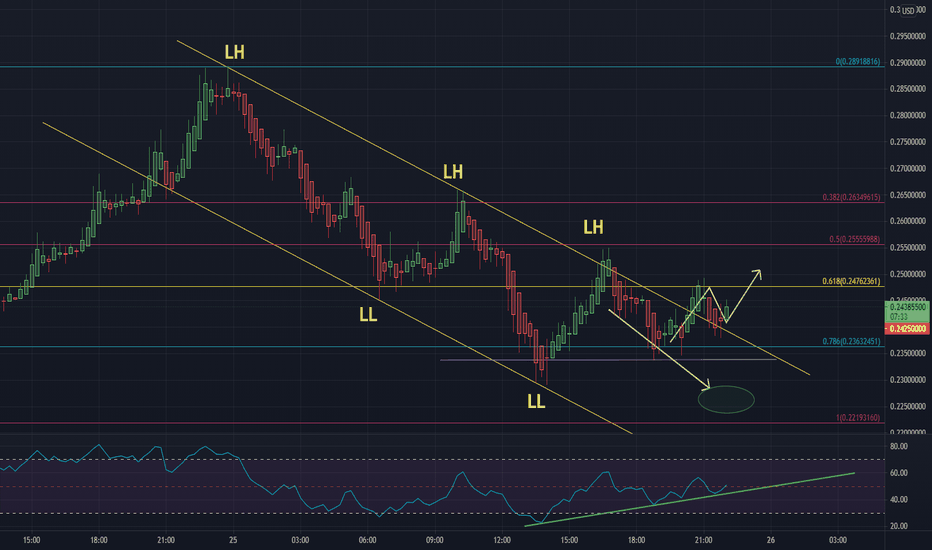Screen dimensions: 932x550
Task: Click the LL label below the 0.618 line
Action: click(x=368, y=315)
